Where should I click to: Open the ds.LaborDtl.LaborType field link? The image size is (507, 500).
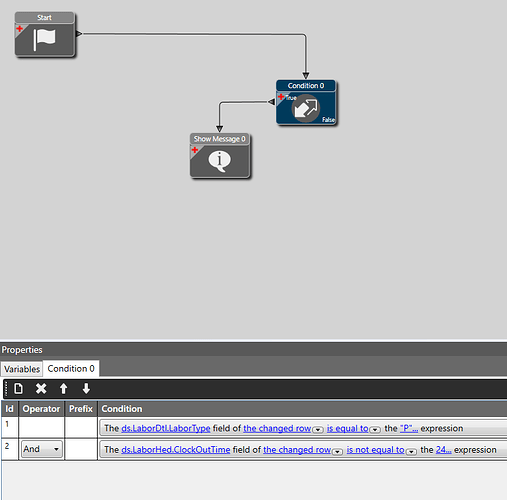tap(166, 428)
